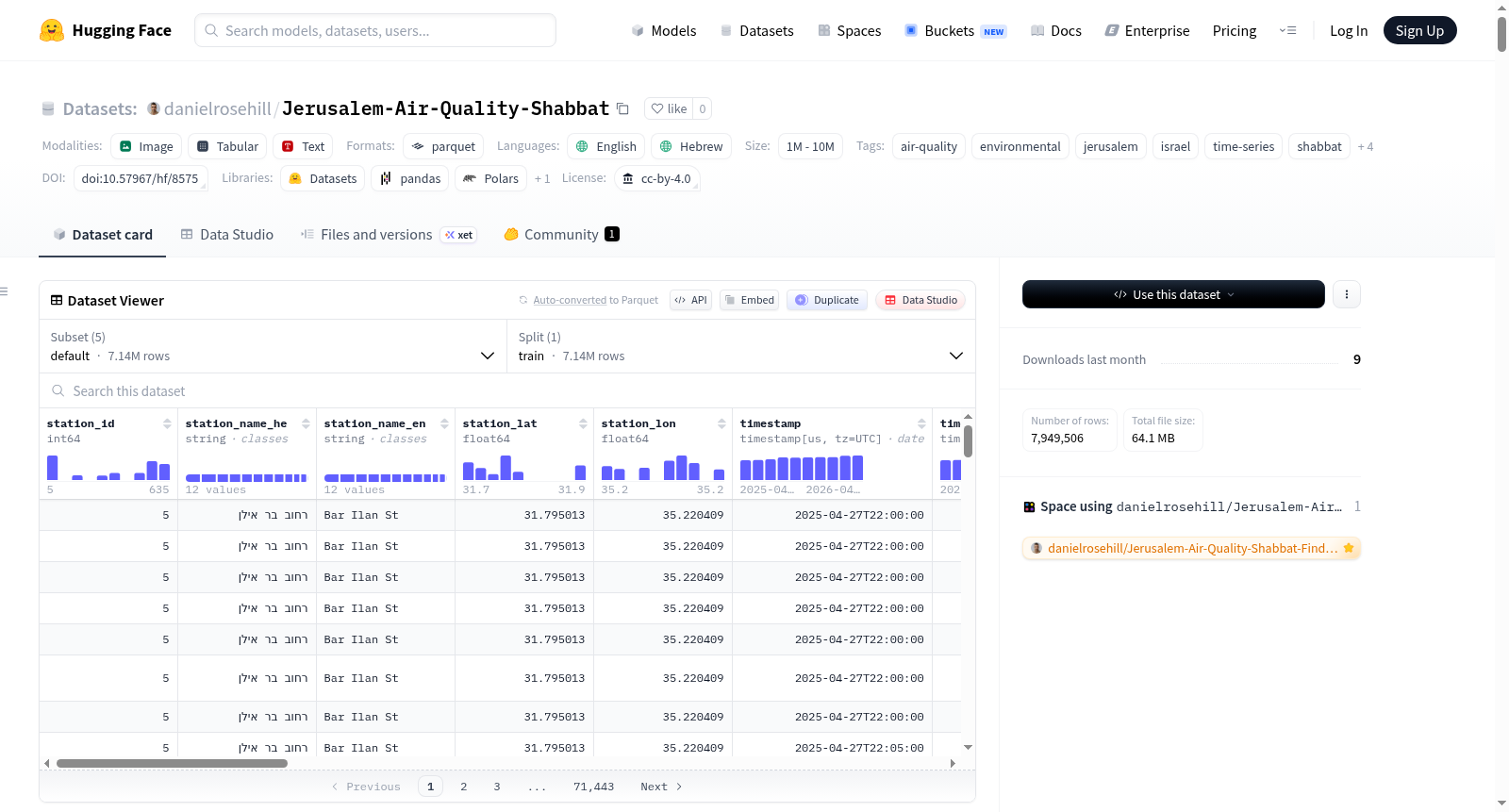
Task: Open the left sidebar toggle icon
Action: (x=4, y=291)
